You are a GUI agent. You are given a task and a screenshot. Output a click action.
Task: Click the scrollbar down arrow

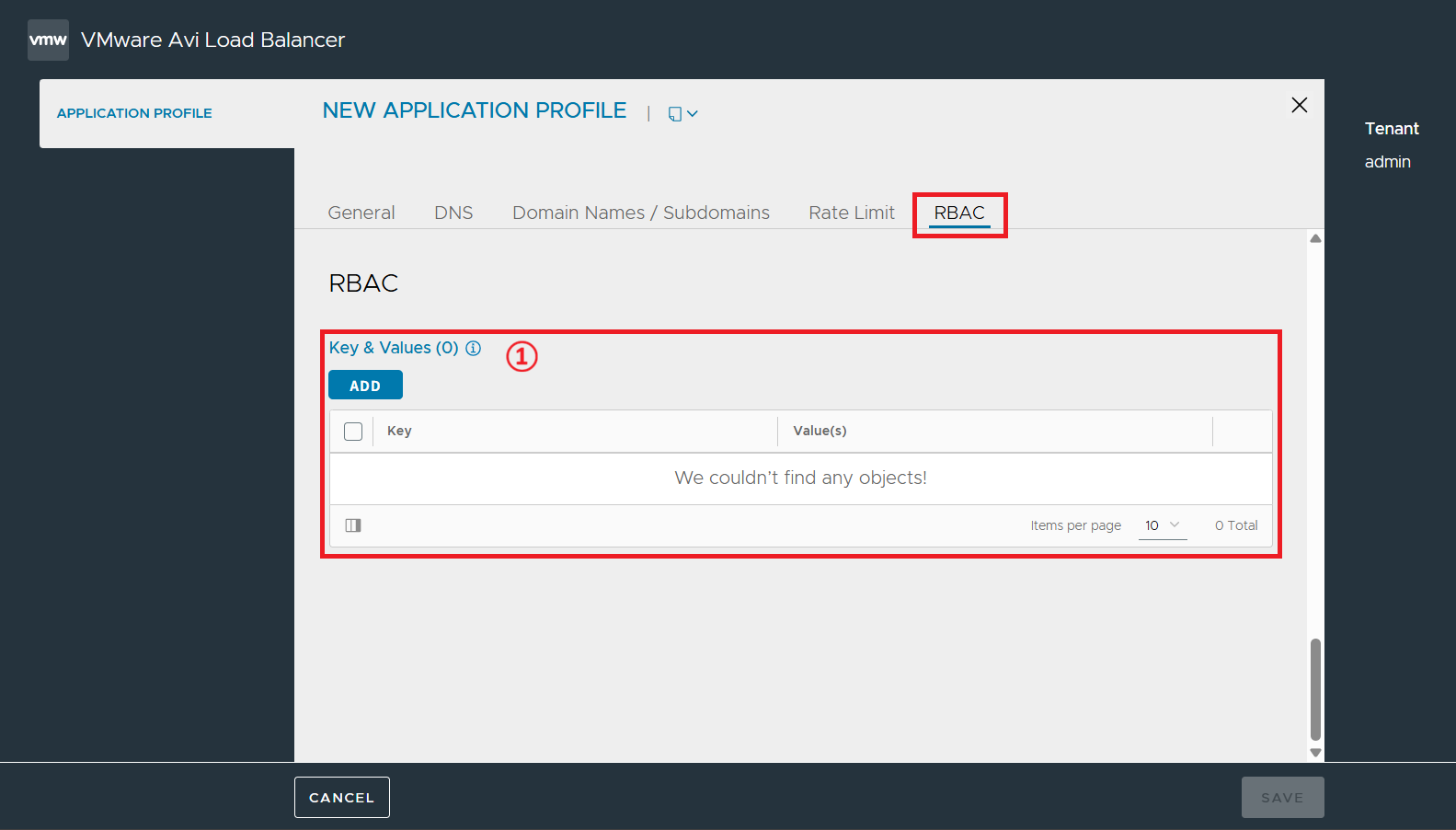click(x=1315, y=753)
